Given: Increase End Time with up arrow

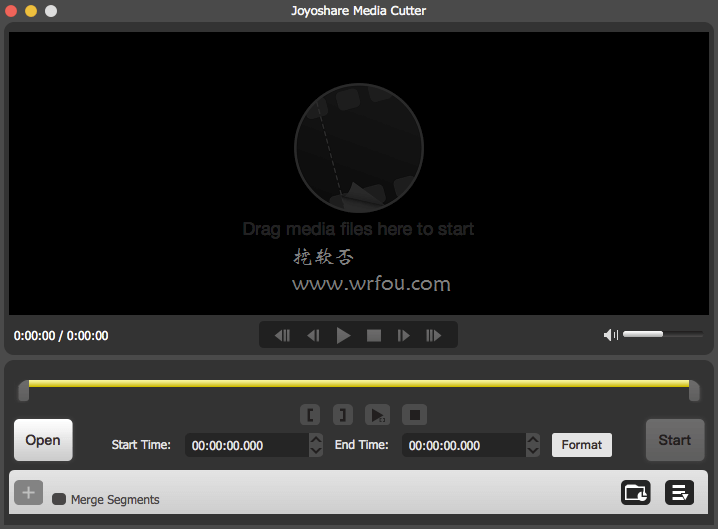Looking at the screenshot, I should pos(533,439).
